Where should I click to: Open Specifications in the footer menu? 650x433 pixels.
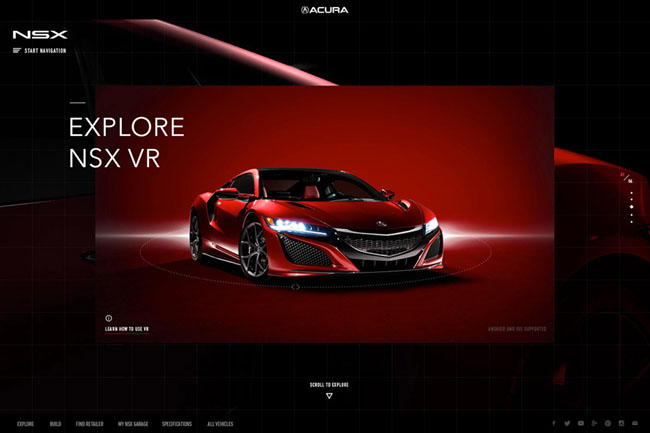[177, 424]
